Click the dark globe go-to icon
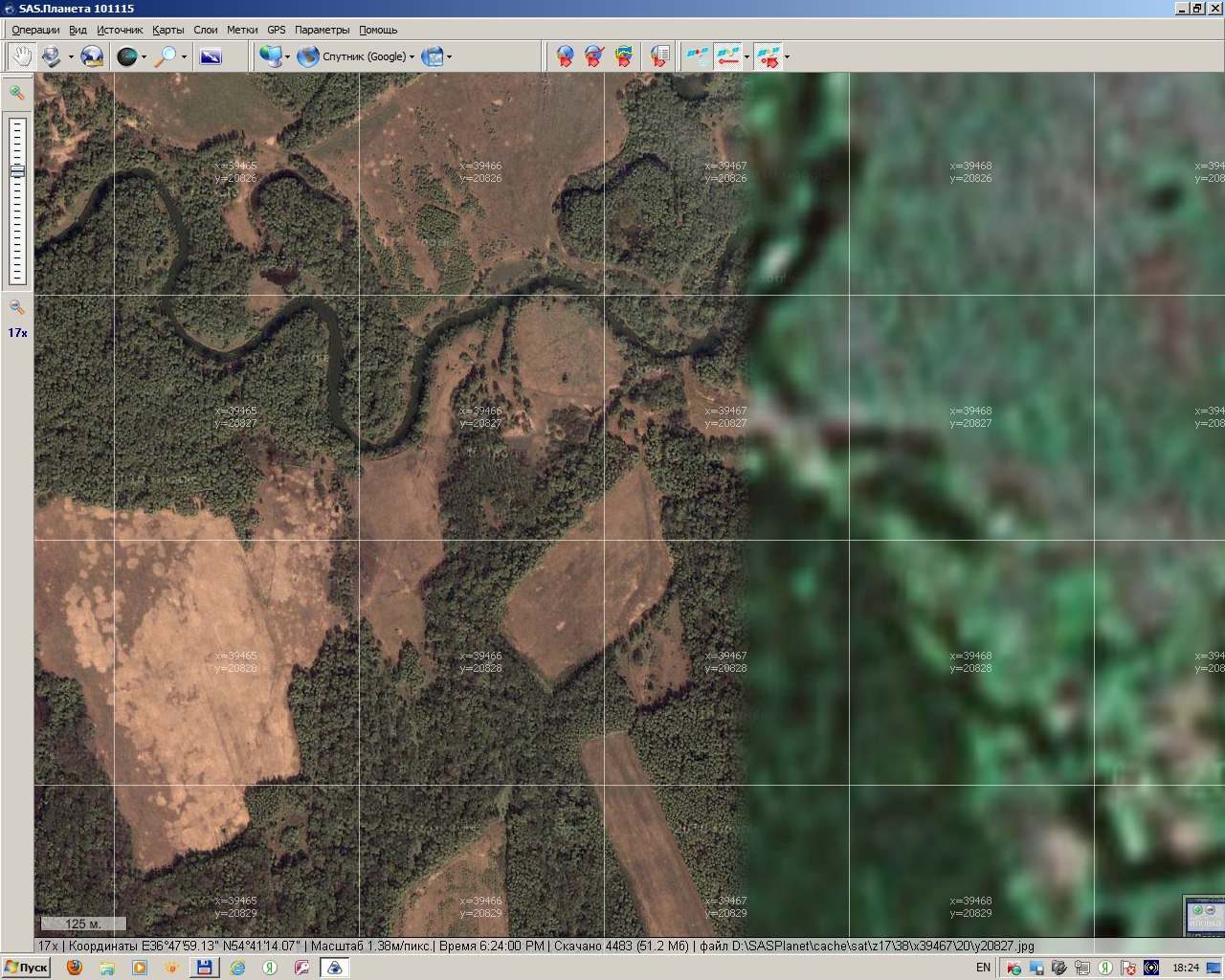Viewport: 1225px width, 980px height. [x=126, y=56]
